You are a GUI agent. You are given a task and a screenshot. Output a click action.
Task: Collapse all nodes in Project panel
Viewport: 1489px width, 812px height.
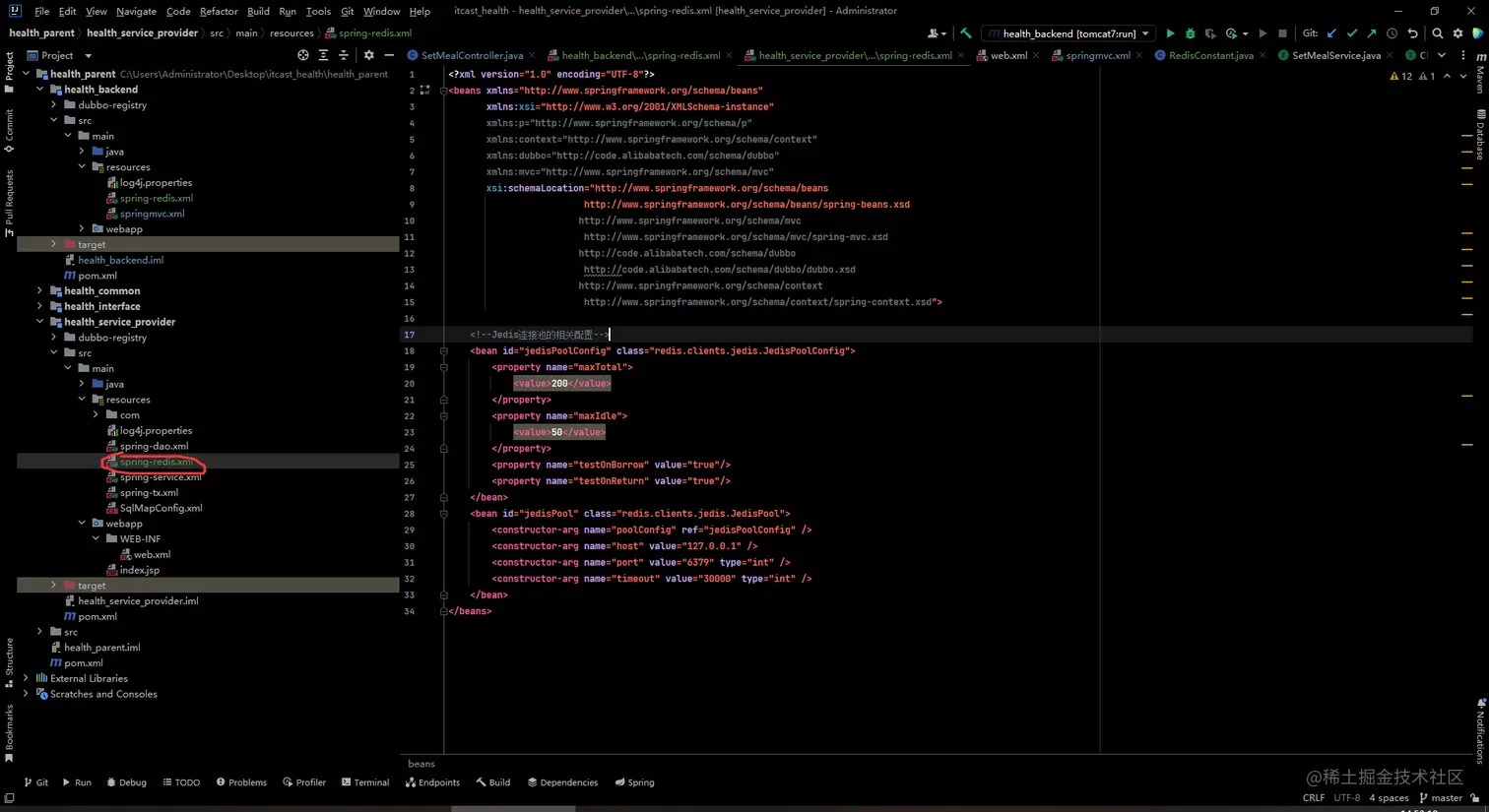tap(343, 56)
